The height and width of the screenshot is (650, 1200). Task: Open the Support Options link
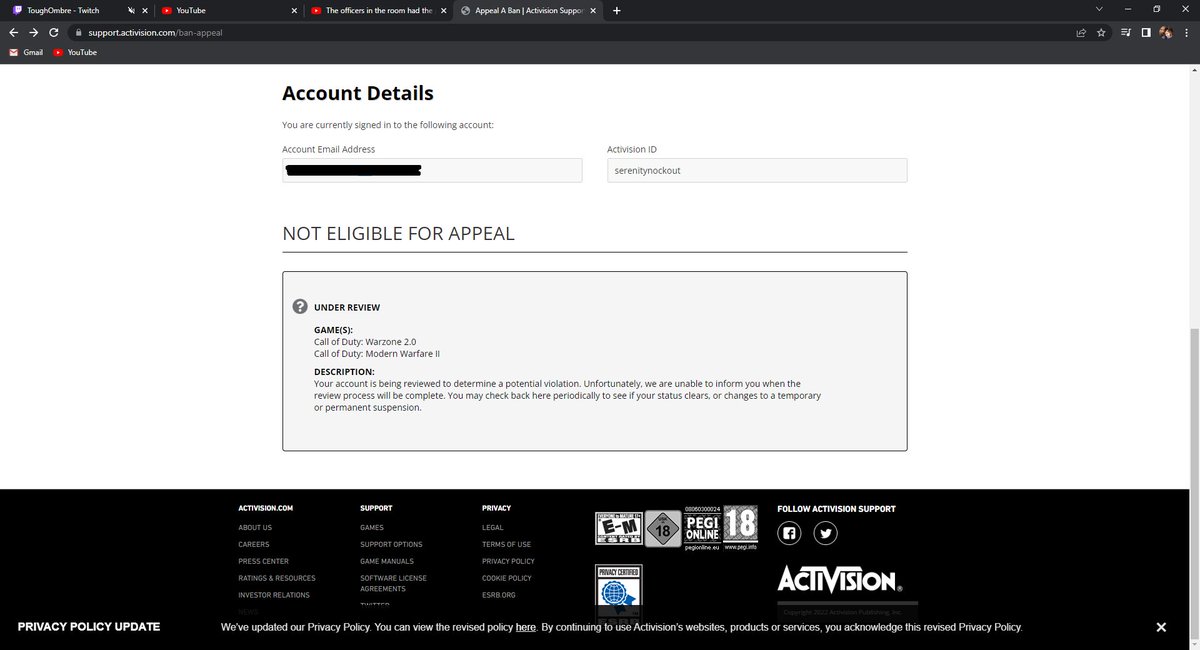tap(391, 544)
